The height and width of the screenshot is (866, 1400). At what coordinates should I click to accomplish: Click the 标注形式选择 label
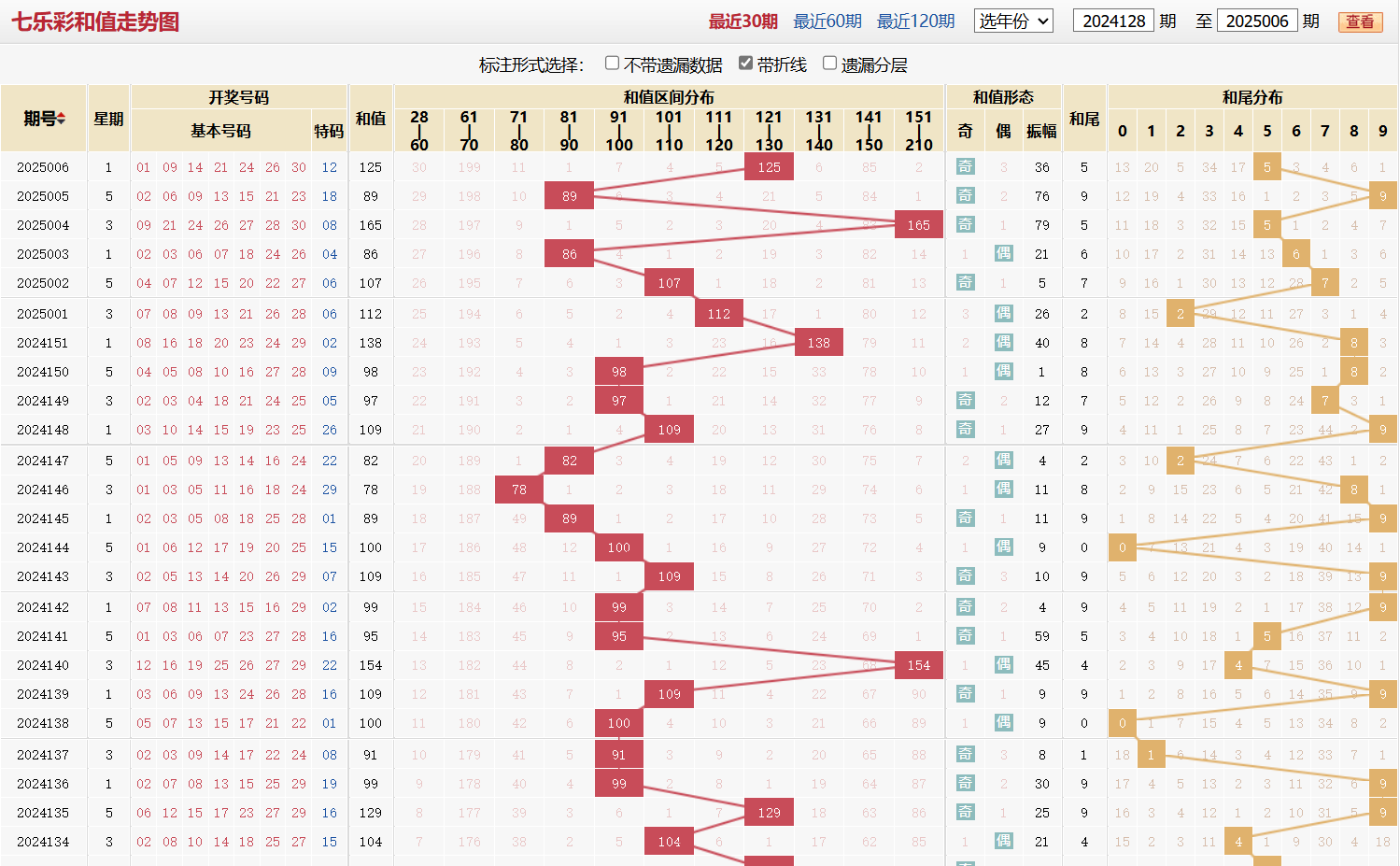tap(531, 64)
